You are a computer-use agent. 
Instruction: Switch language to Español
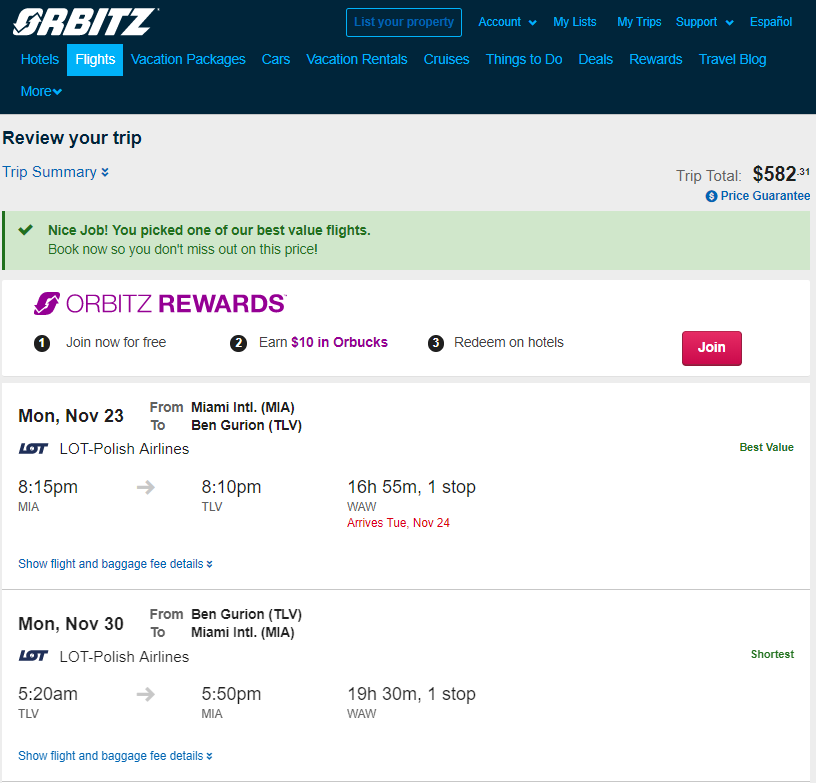(771, 22)
